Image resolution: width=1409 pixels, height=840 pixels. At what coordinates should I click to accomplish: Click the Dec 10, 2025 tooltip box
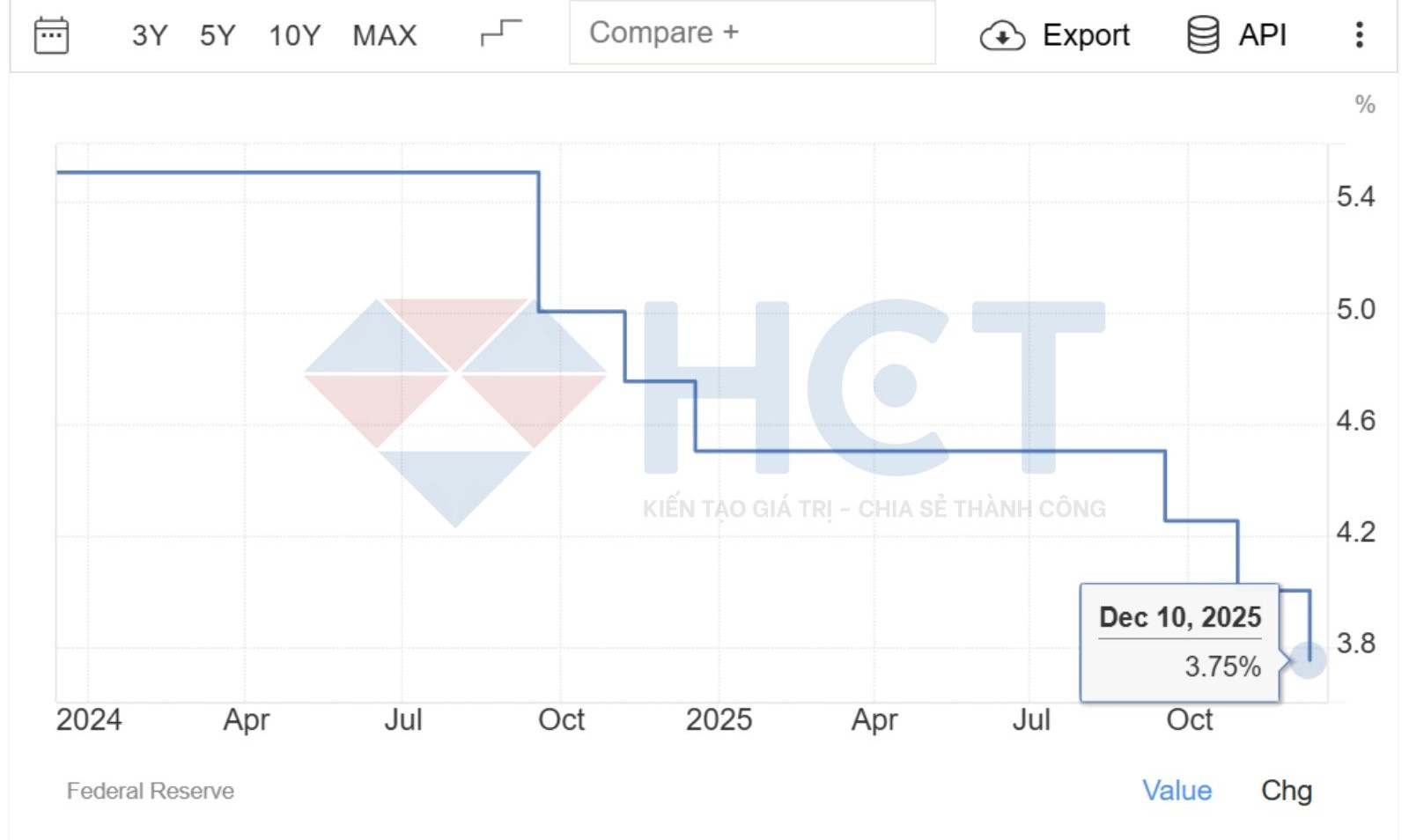coord(1178,640)
